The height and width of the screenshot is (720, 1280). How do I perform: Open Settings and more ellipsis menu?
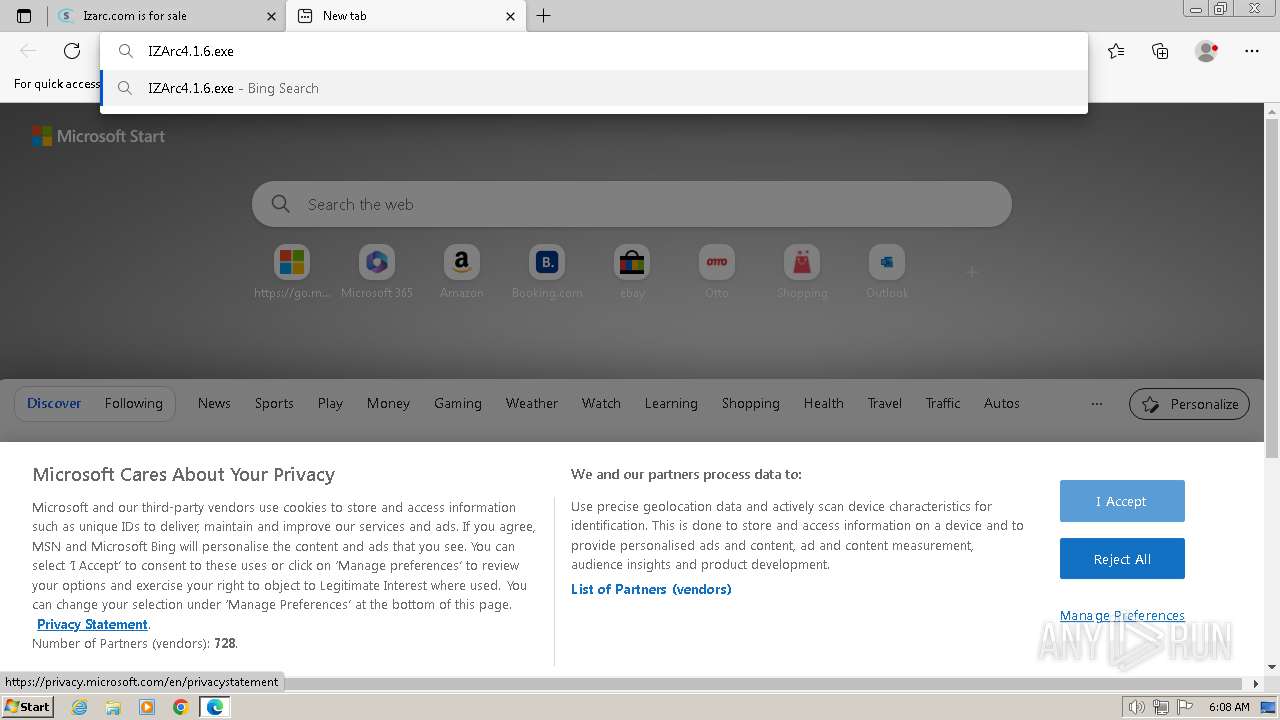1252,51
